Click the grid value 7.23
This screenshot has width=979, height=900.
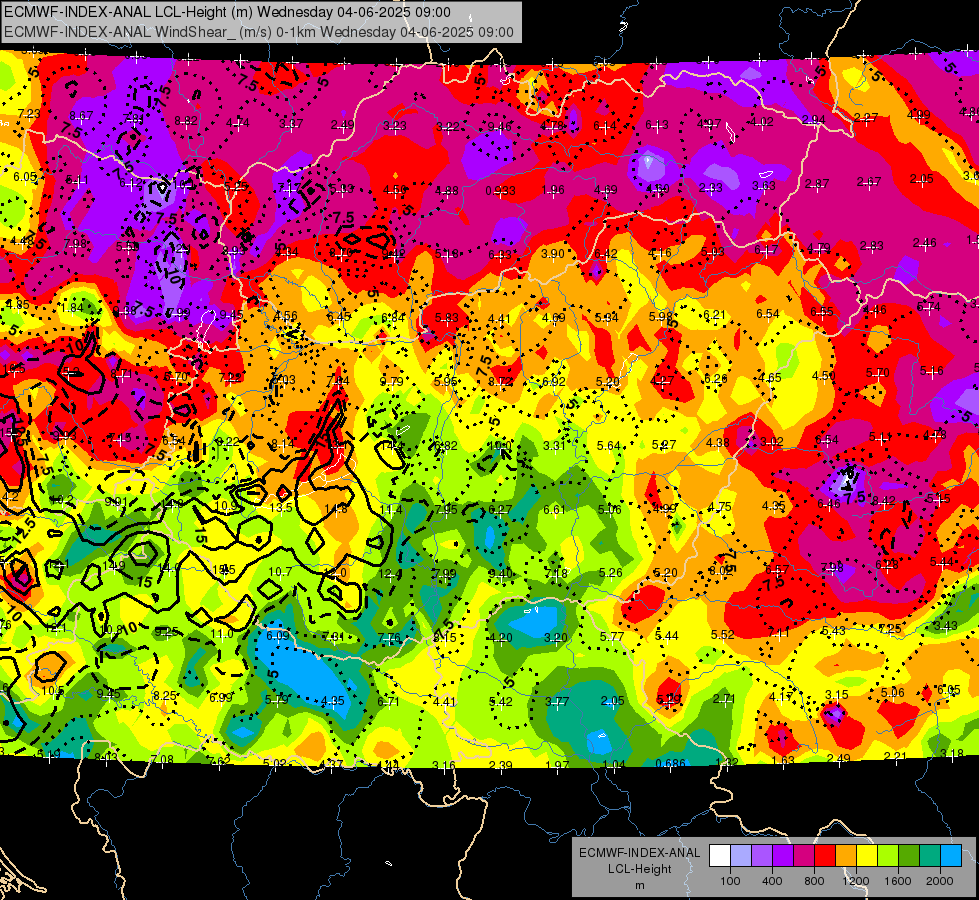click(29, 114)
